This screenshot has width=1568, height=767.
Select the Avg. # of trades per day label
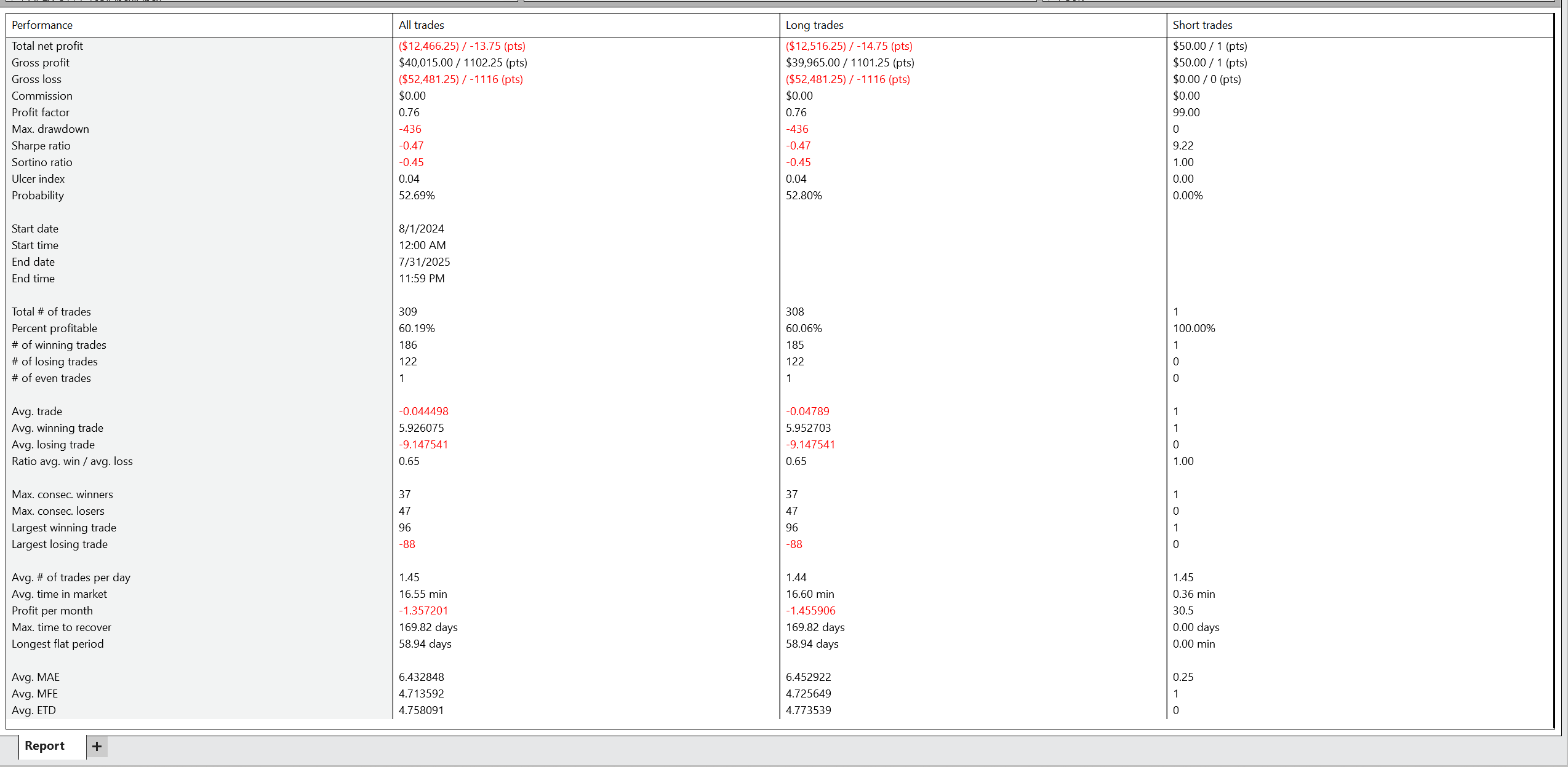(71, 578)
